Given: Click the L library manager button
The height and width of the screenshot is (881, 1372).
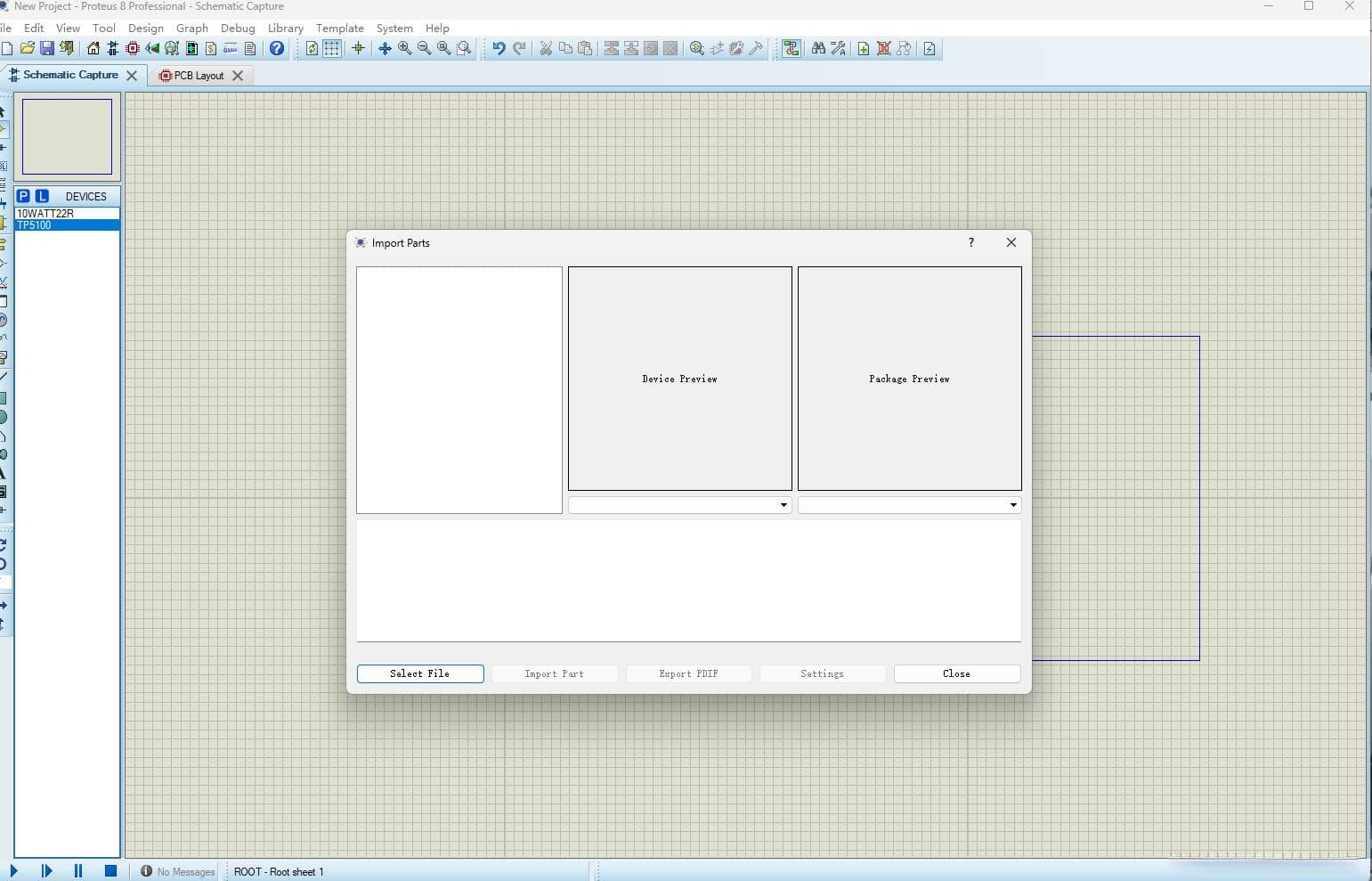Looking at the screenshot, I should click(42, 196).
